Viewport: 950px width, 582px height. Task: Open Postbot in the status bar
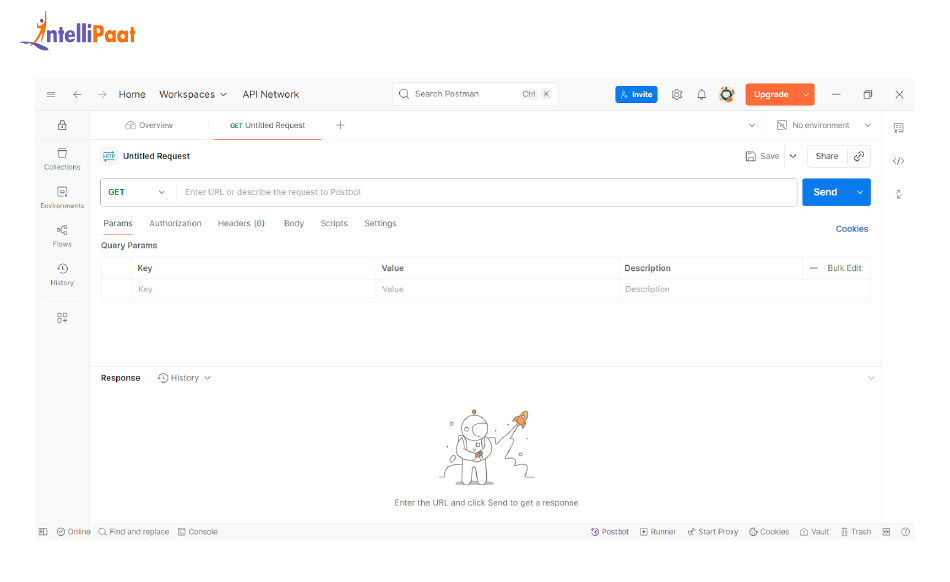[610, 532]
